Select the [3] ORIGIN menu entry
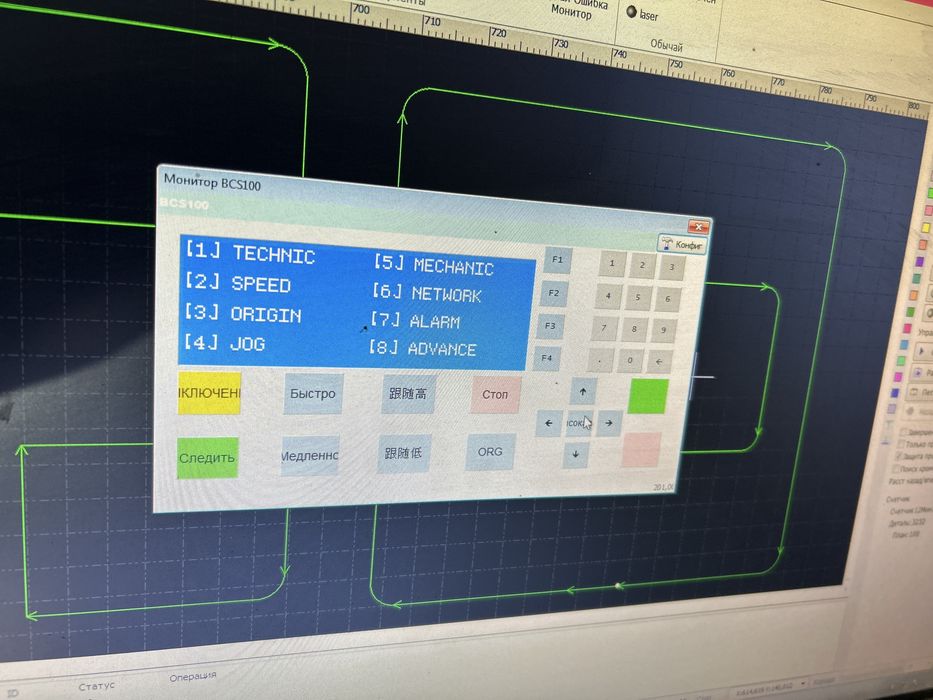The image size is (933, 700). (x=243, y=313)
